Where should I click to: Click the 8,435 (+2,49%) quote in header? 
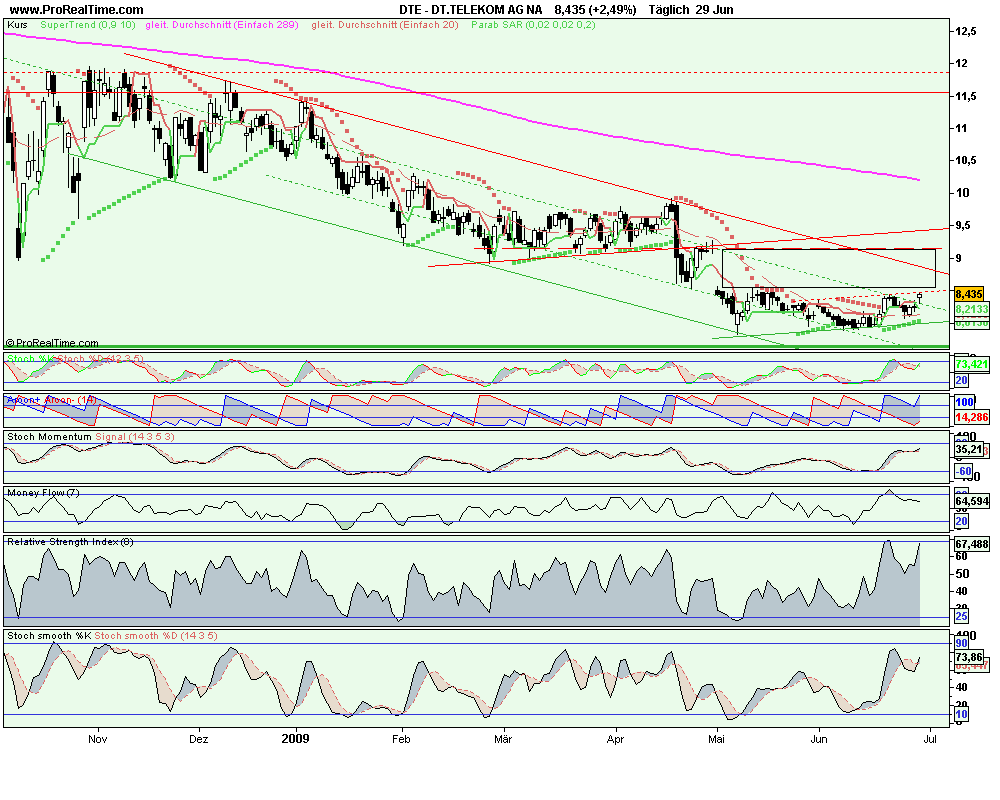coord(596,10)
